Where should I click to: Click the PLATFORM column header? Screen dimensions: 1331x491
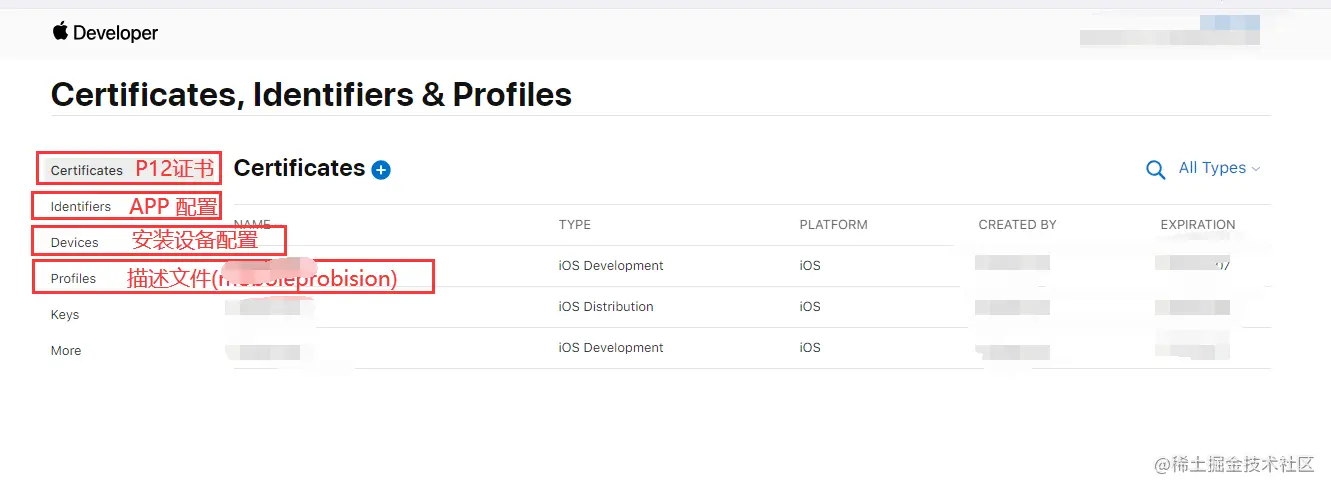click(833, 225)
